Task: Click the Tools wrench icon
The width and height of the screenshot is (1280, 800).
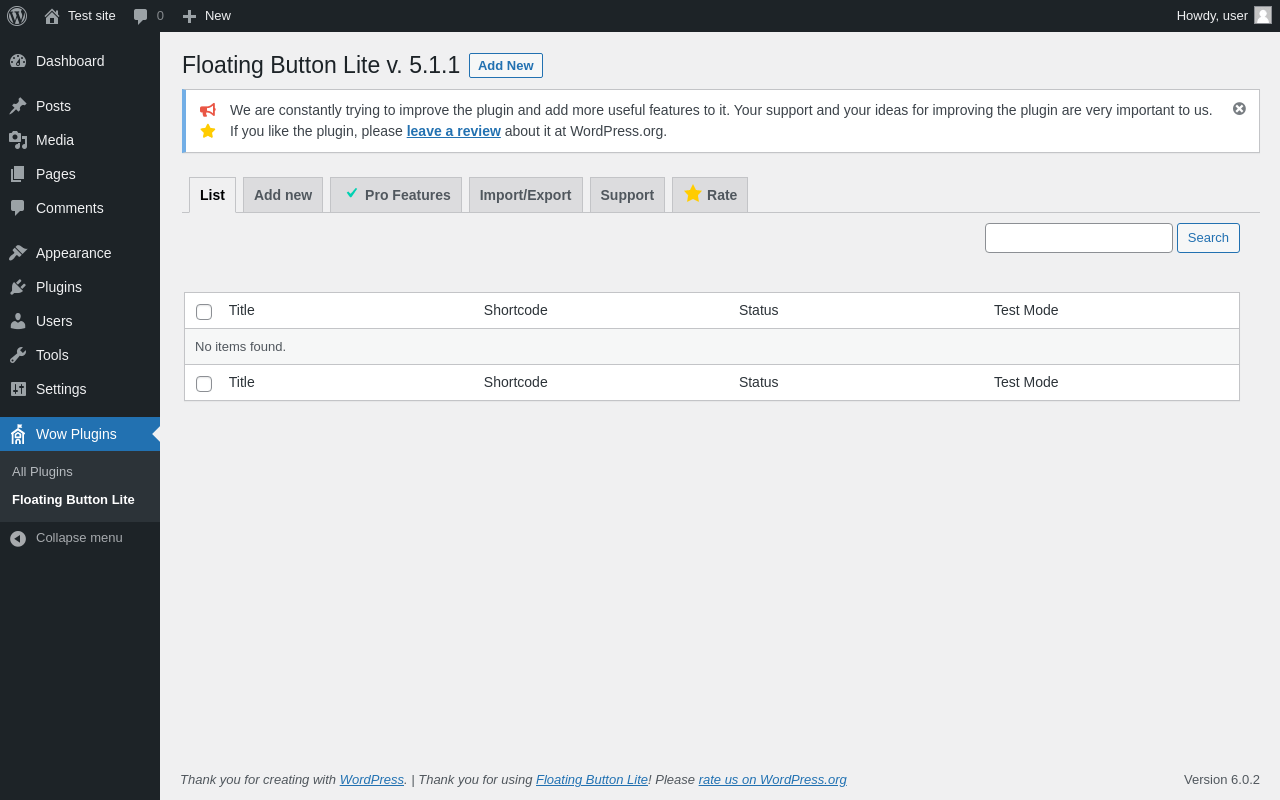Action: tap(18, 355)
